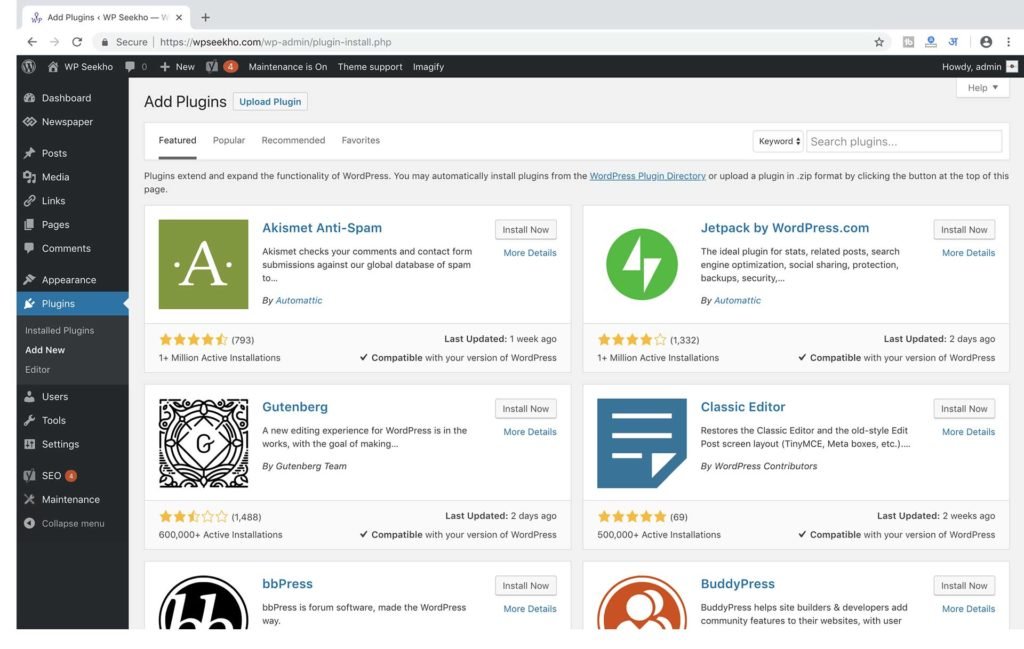This screenshot has width=1024, height=649.
Task: Click the Settings sliders icon
Action: click(29, 444)
